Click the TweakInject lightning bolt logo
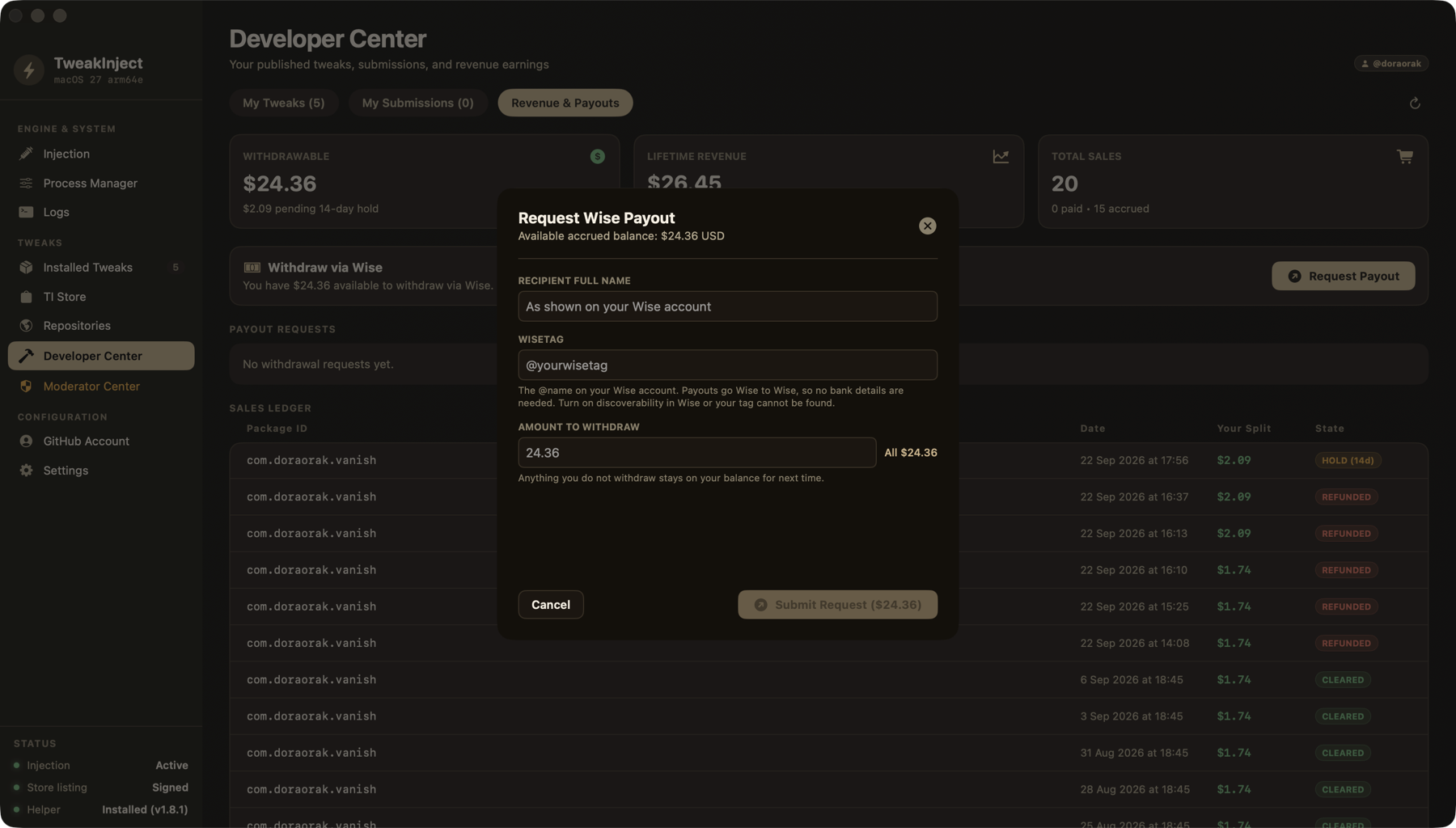 [29, 70]
